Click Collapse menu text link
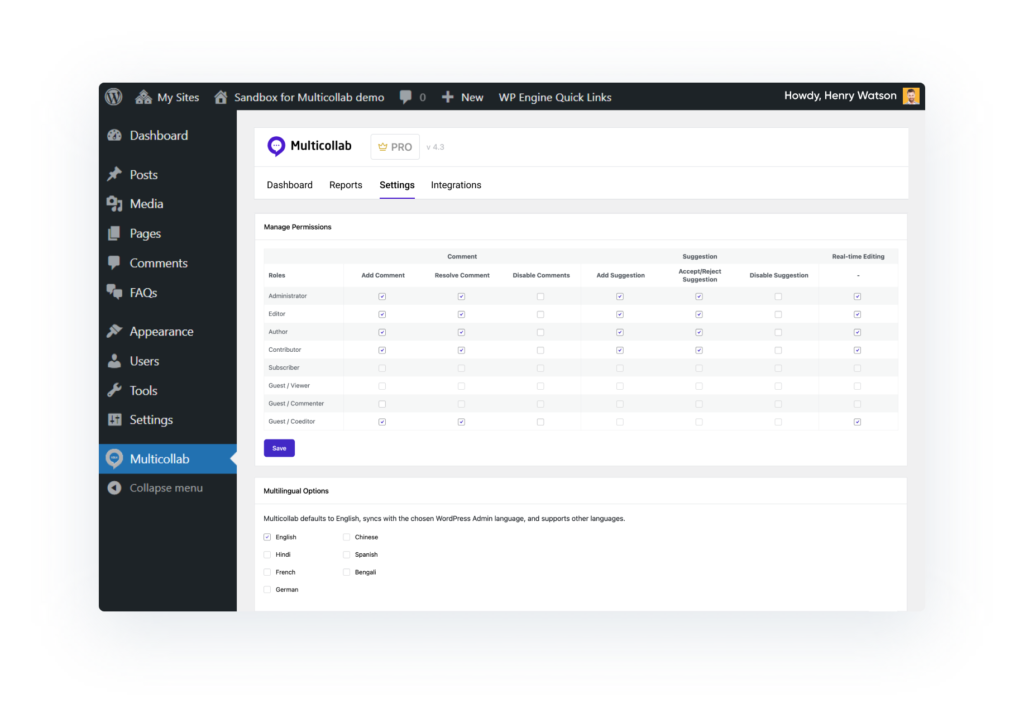Screen dimensions: 1024x727 click(x=166, y=488)
